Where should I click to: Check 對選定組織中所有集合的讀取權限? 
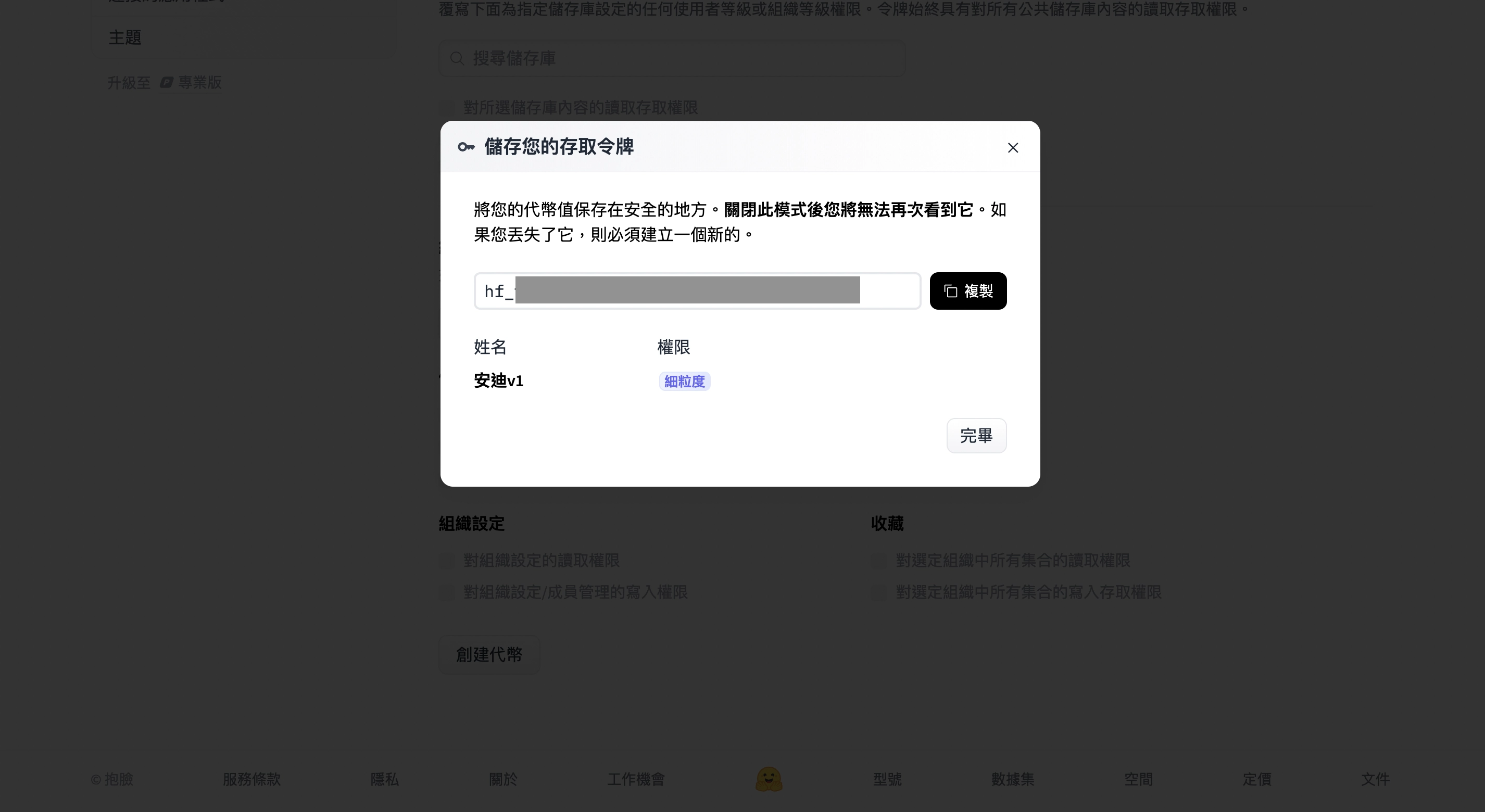(878, 560)
